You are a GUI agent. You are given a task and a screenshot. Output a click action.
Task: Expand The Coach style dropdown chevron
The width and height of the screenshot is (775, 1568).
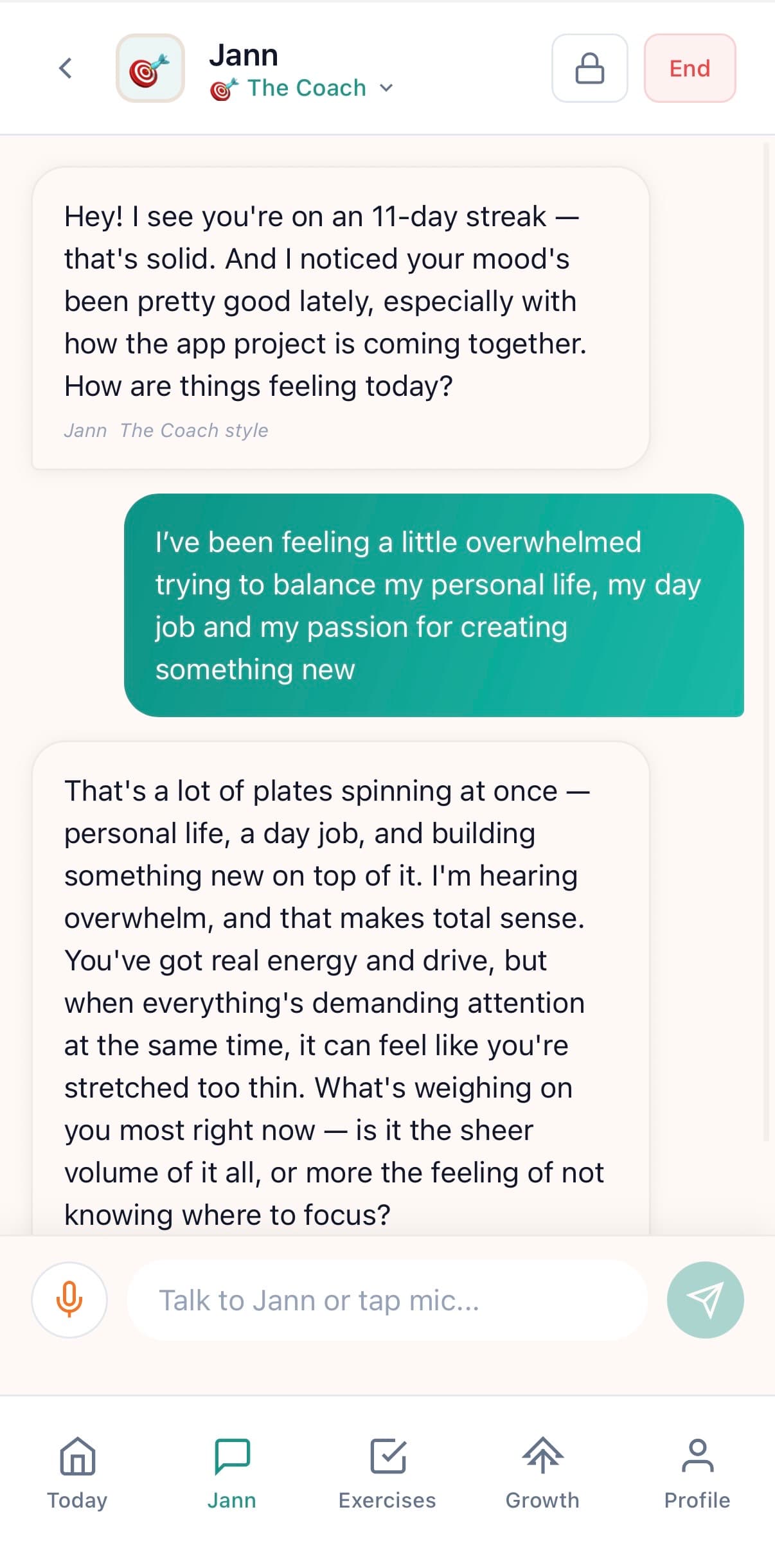(x=386, y=88)
